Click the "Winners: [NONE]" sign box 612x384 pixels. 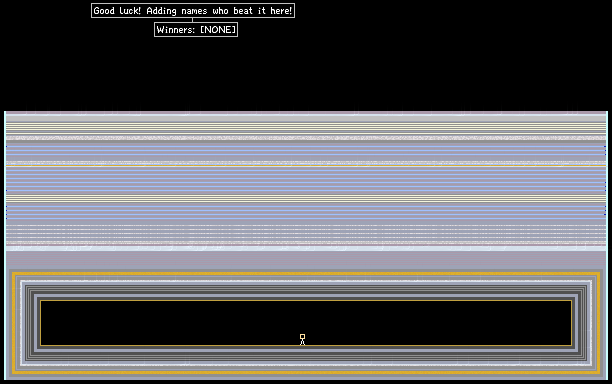point(196,30)
